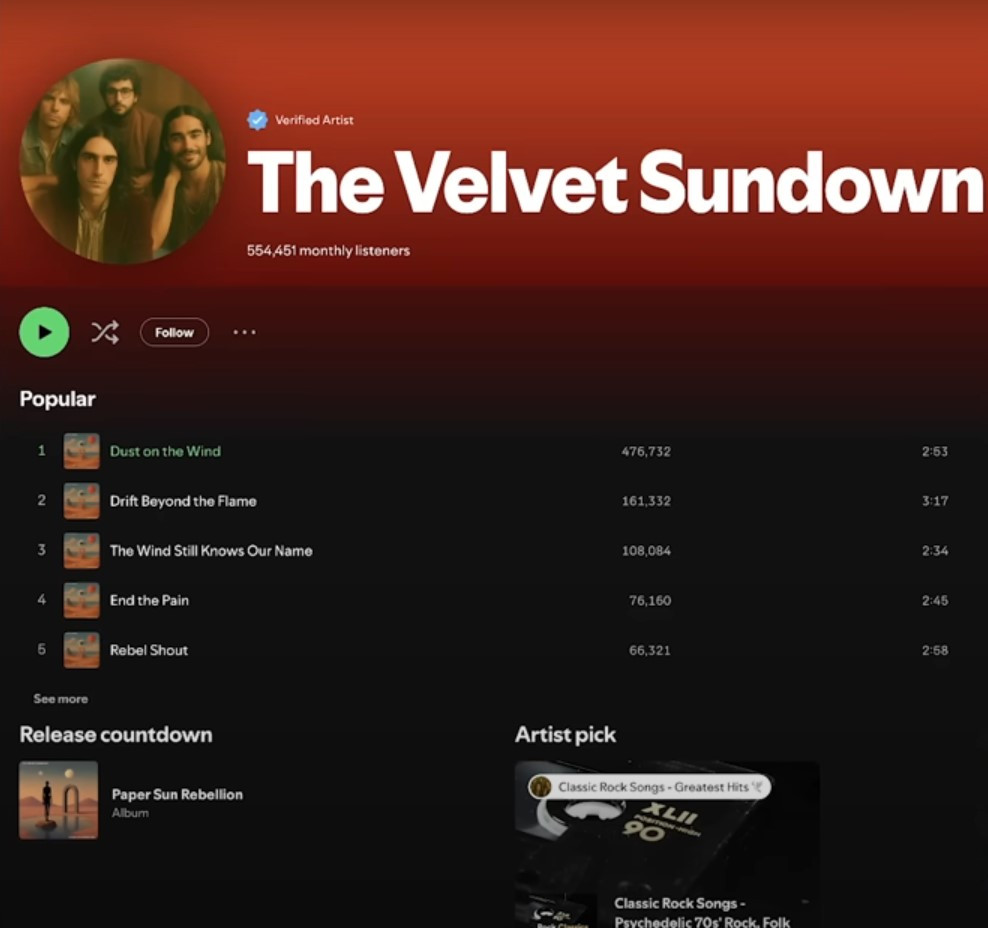Click the Rebel Shout album cover thumbnail
The width and height of the screenshot is (988, 928).
(x=81, y=650)
